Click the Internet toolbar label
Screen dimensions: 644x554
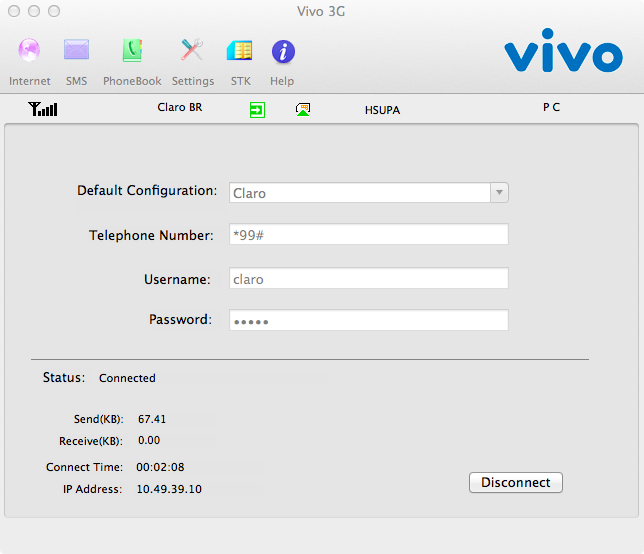tap(30, 81)
